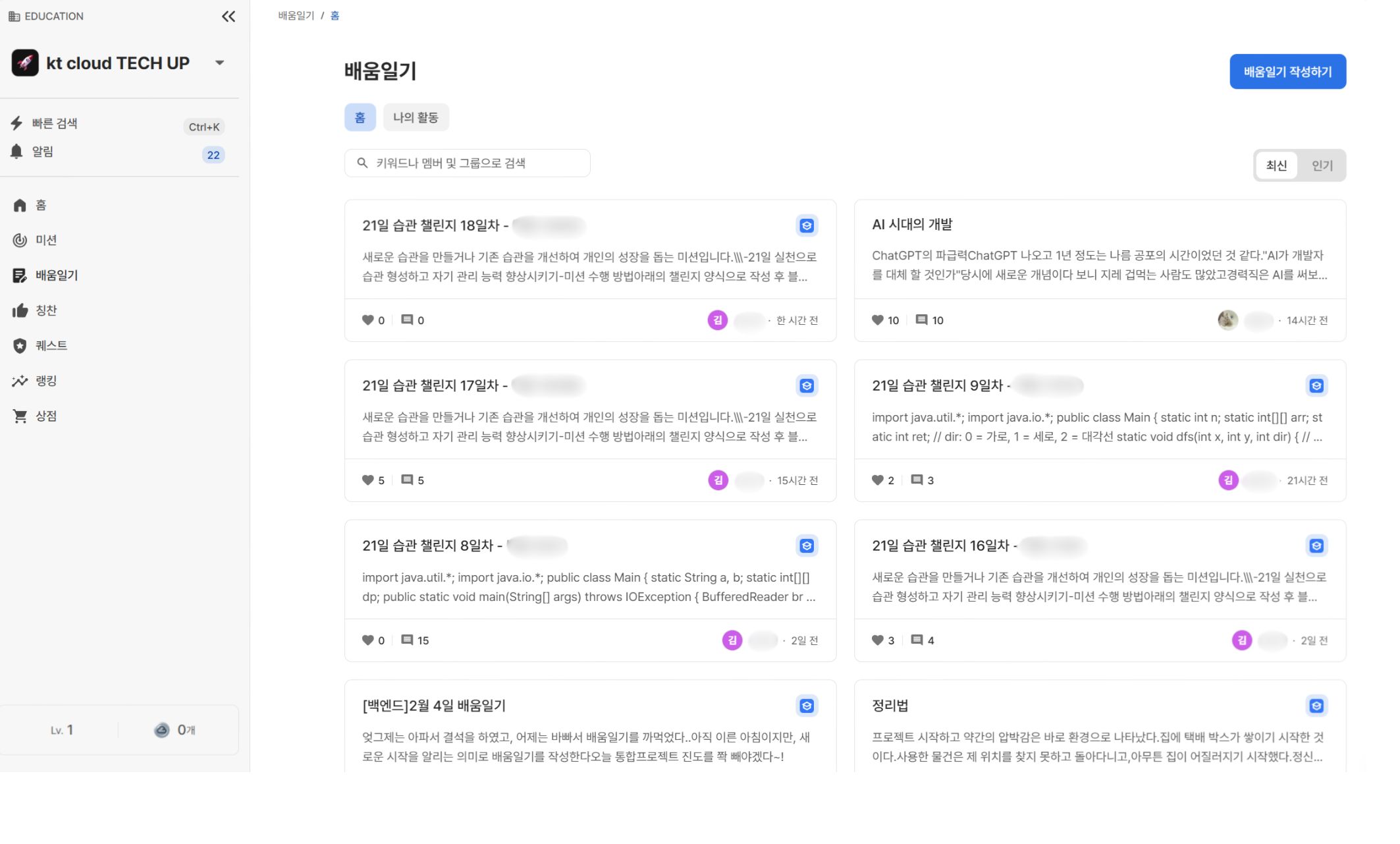
Task: Click the 배움일기 작성하기 button
Action: point(1287,71)
